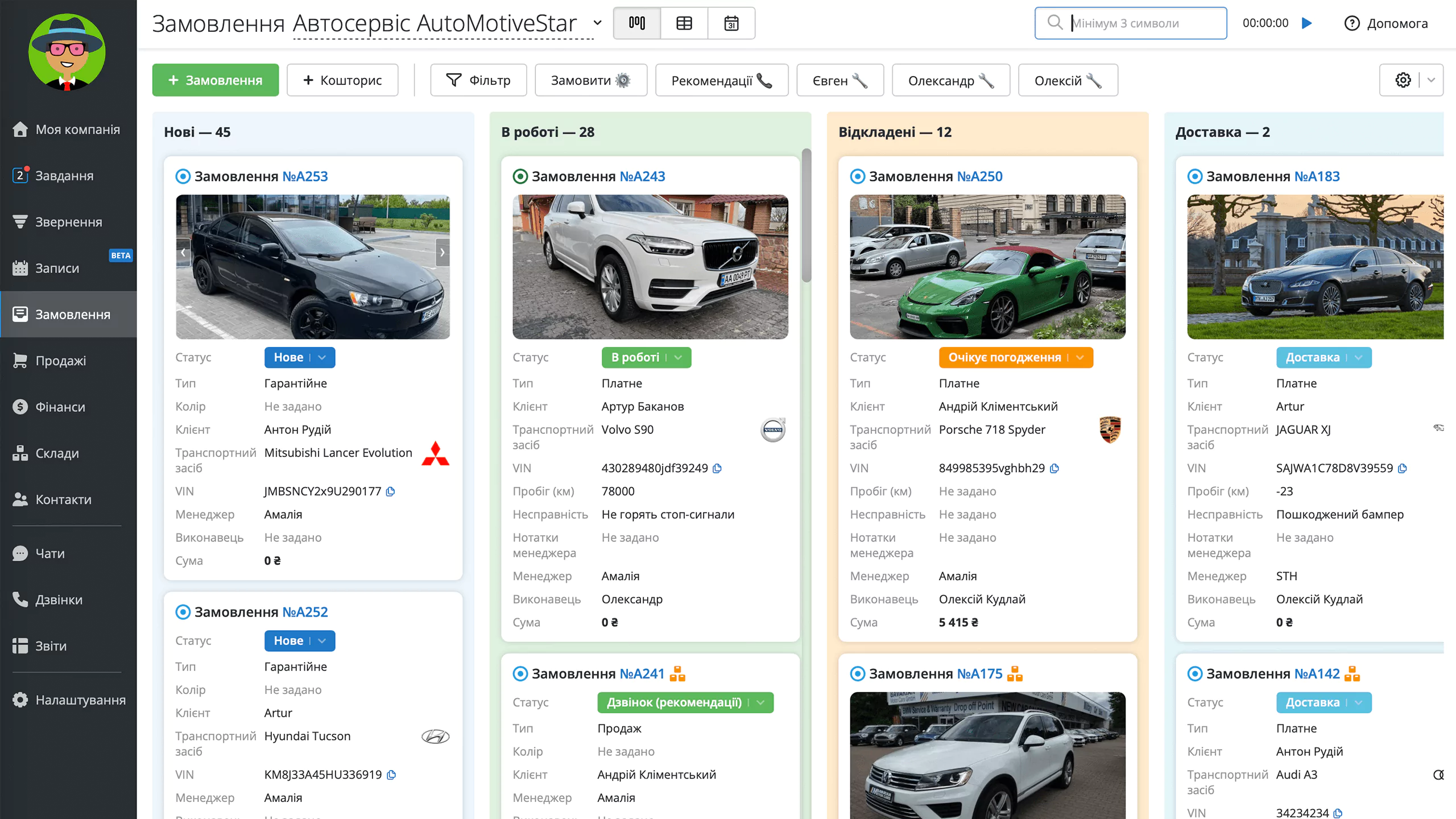Open Налаштування in sidebar
This screenshot has height=819, width=1456.
(x=68, y=700)
